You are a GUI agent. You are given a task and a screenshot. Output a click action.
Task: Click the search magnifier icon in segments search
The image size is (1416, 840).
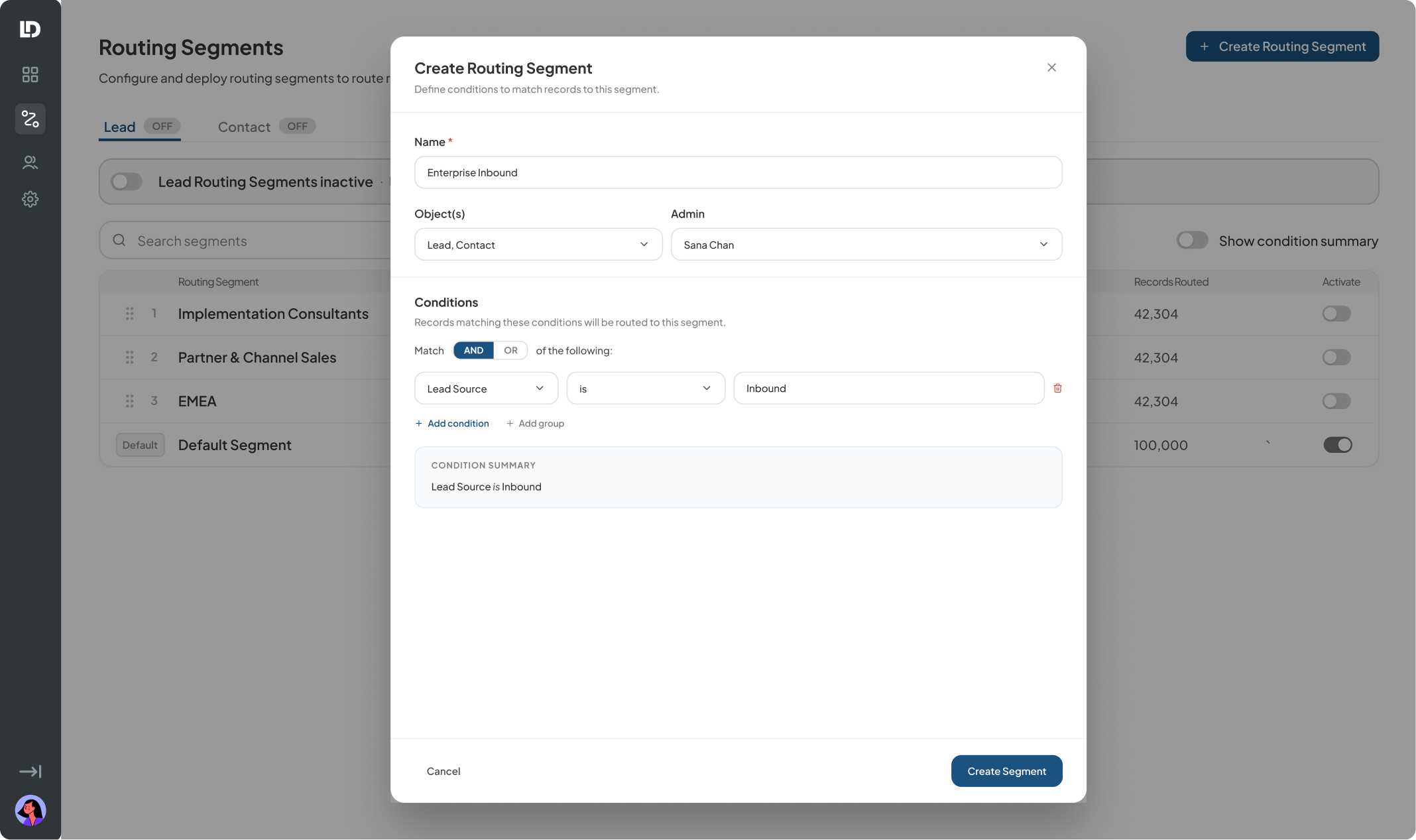[119, 240]
